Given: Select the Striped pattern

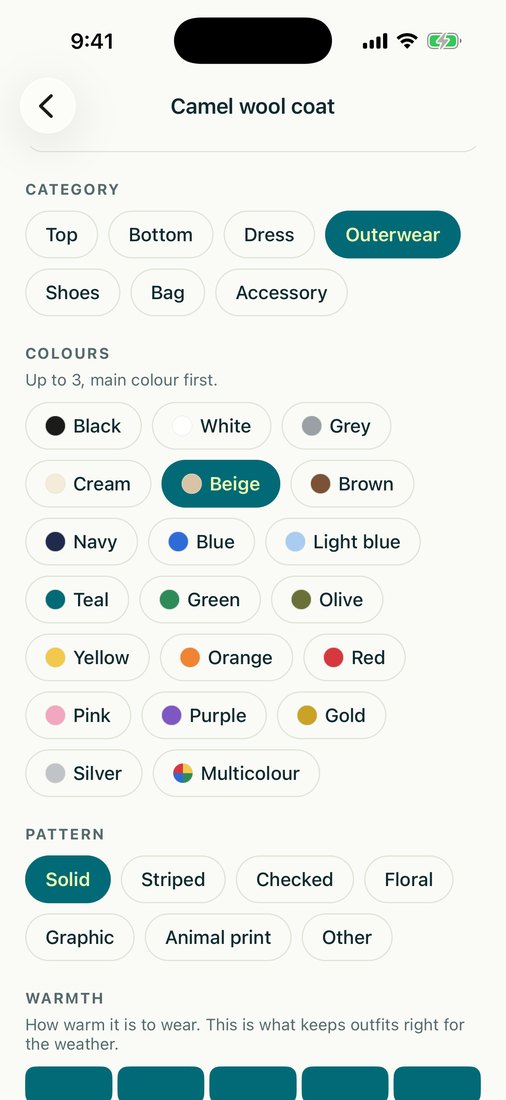Looking at the screenshot, I should 173,879.
